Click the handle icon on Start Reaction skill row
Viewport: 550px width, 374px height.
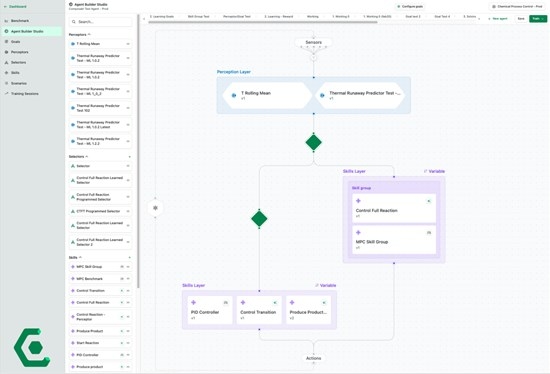[x=128, y=343]
